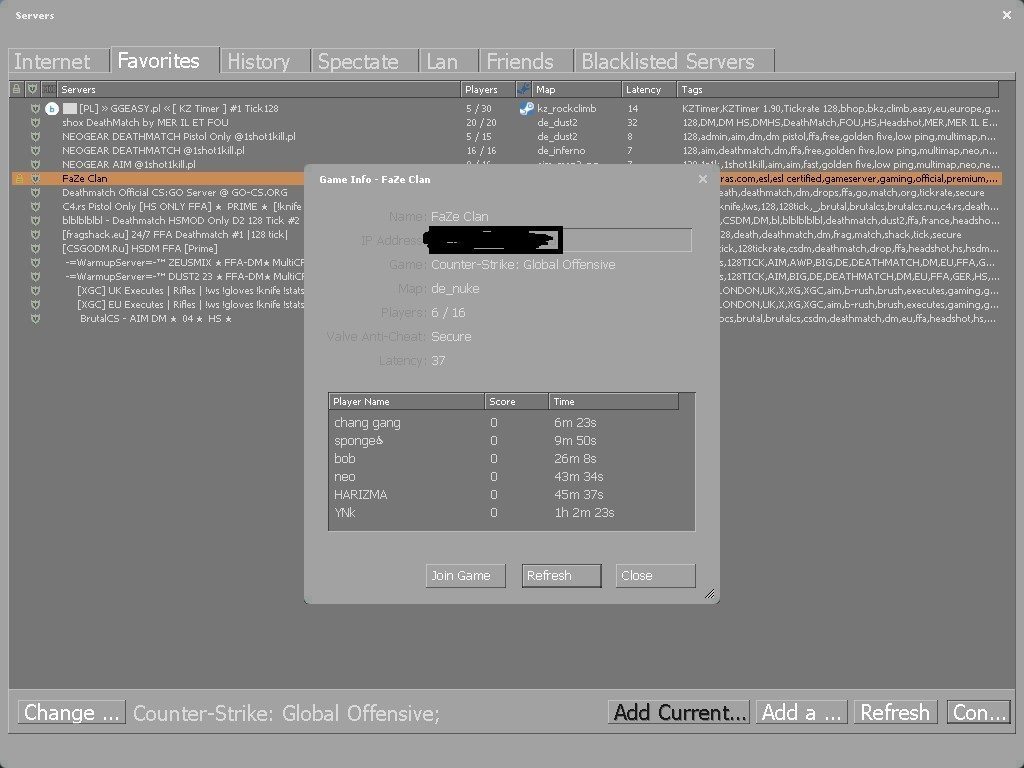Click the shield icon beside the CSGODM.Ru server

(35, 248)
